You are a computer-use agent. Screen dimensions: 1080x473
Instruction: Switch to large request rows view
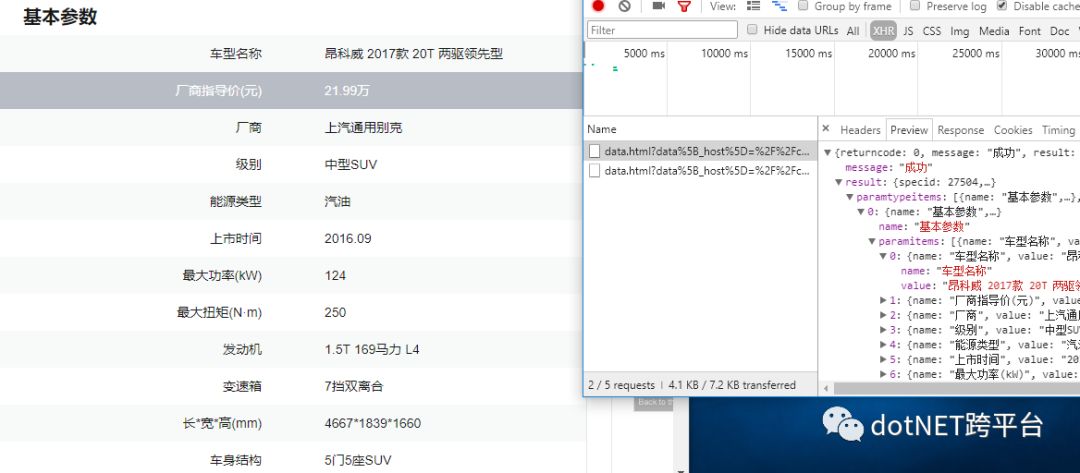754,6
